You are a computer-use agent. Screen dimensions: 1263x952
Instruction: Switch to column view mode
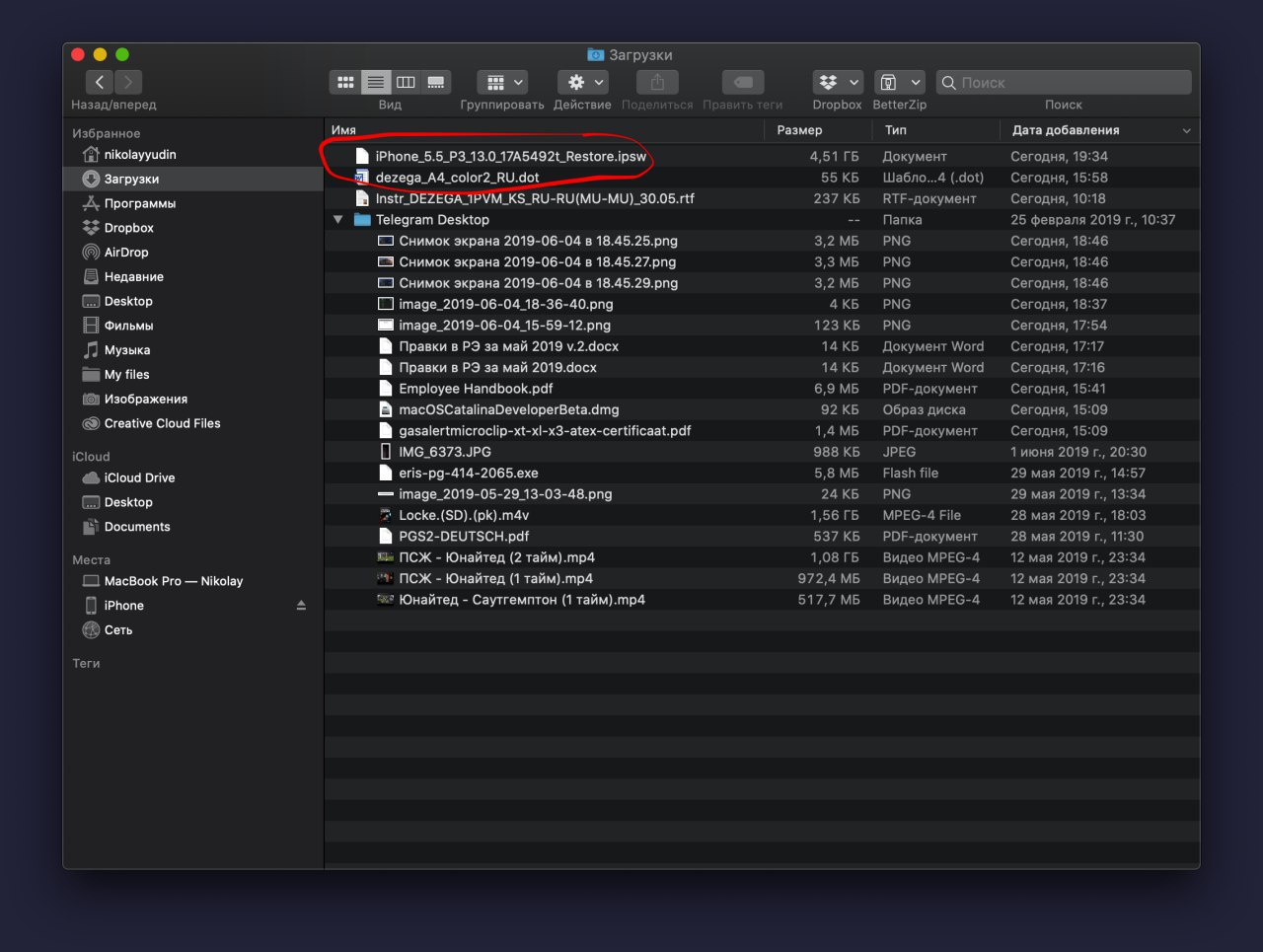pyautogui.click(x=406, y=82)
